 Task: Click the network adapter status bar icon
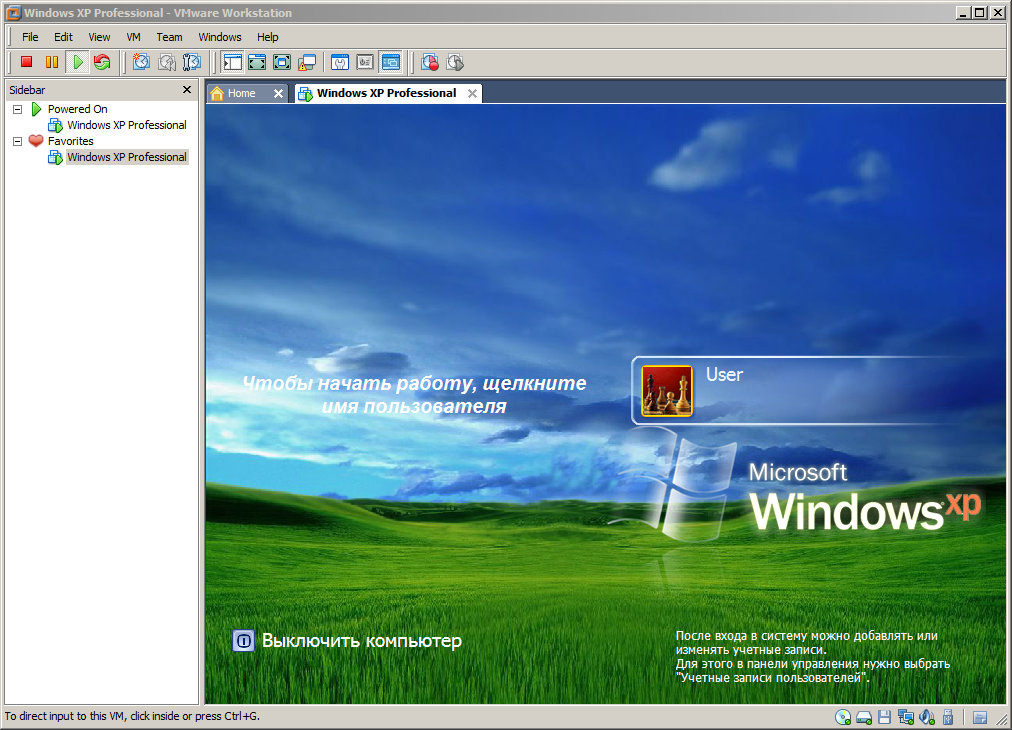point(906,717)
